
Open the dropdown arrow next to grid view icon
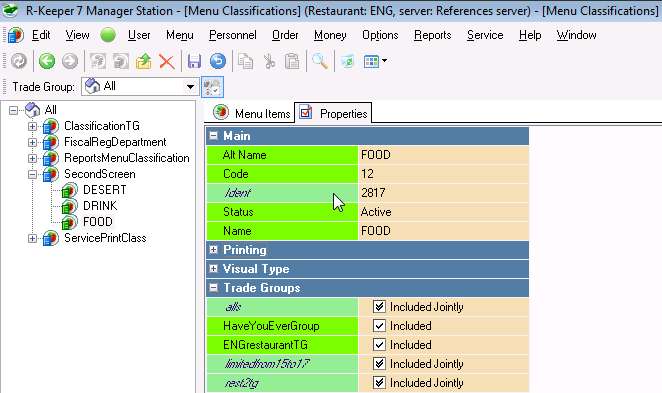[384, 61]
